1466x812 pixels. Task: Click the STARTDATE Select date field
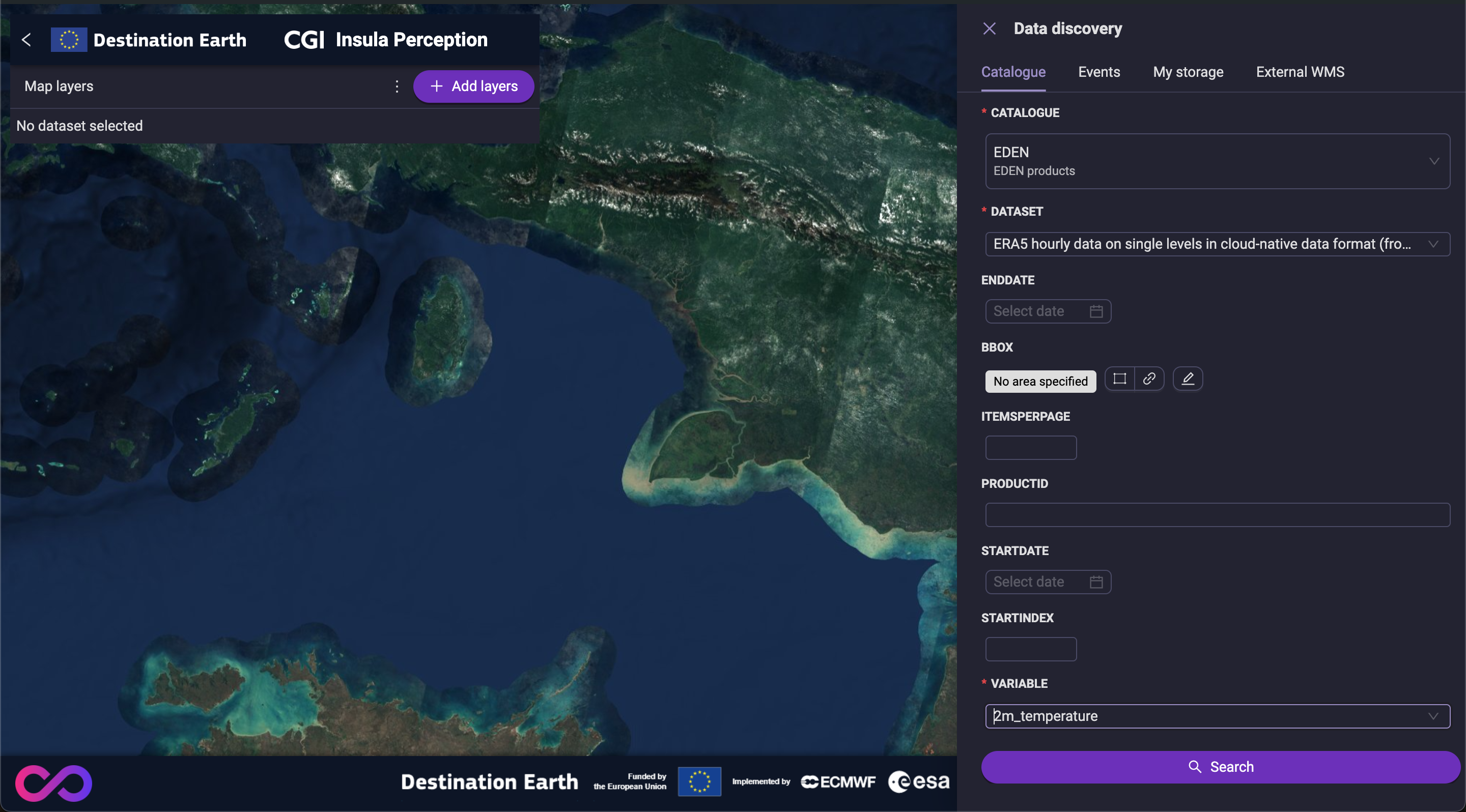pyautogui.click(x=1048, y=582)
